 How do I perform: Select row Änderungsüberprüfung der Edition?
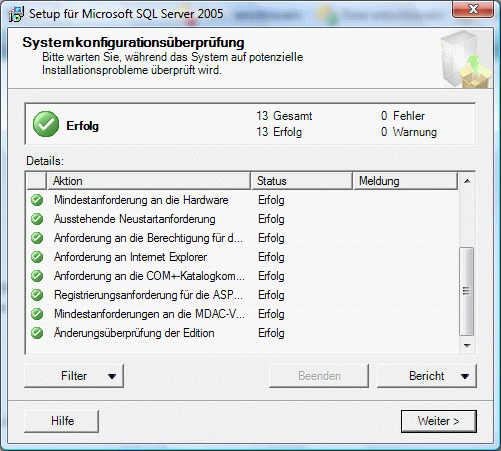pos(242,333)
